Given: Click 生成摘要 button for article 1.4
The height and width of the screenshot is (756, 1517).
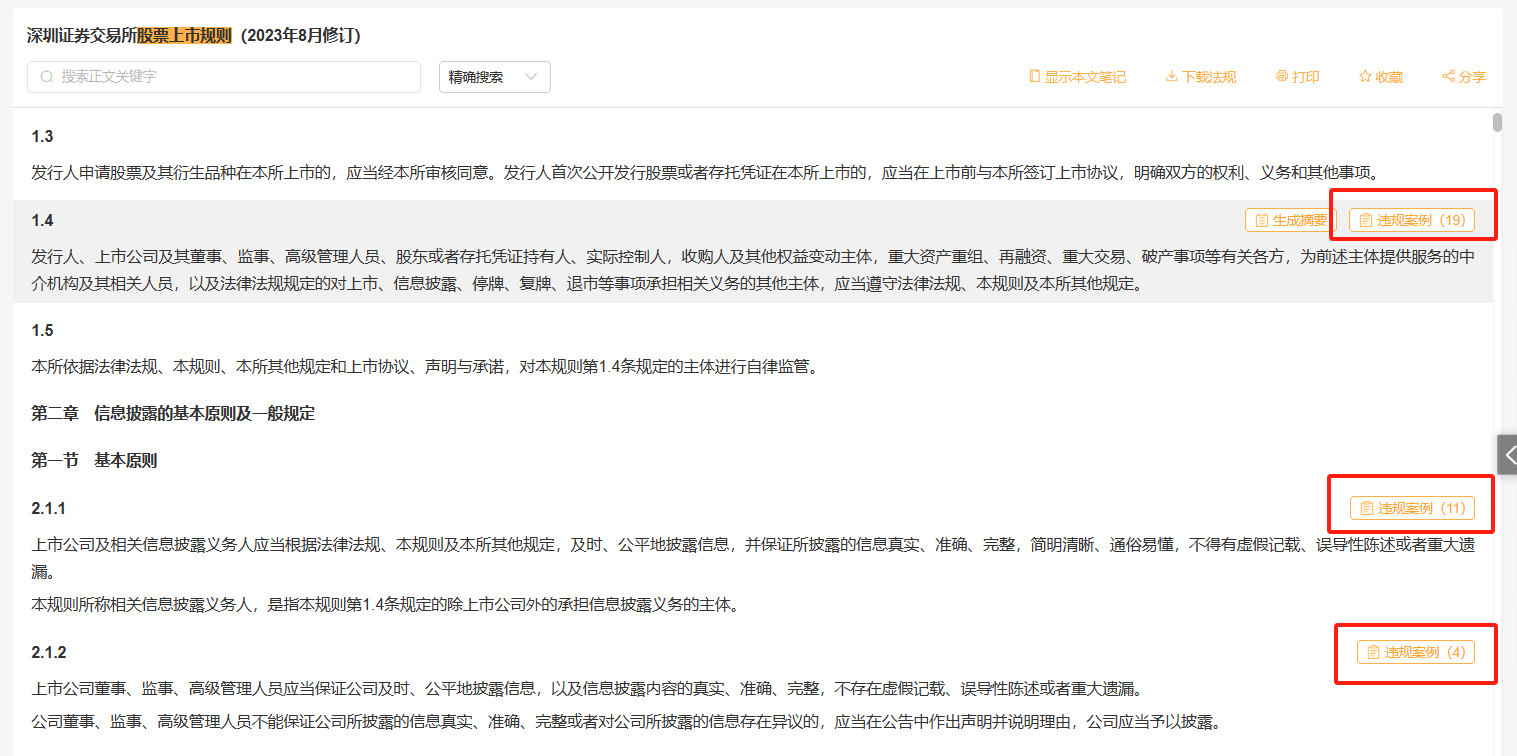Looking at the screenshot, I should (x=1291, y=220).
